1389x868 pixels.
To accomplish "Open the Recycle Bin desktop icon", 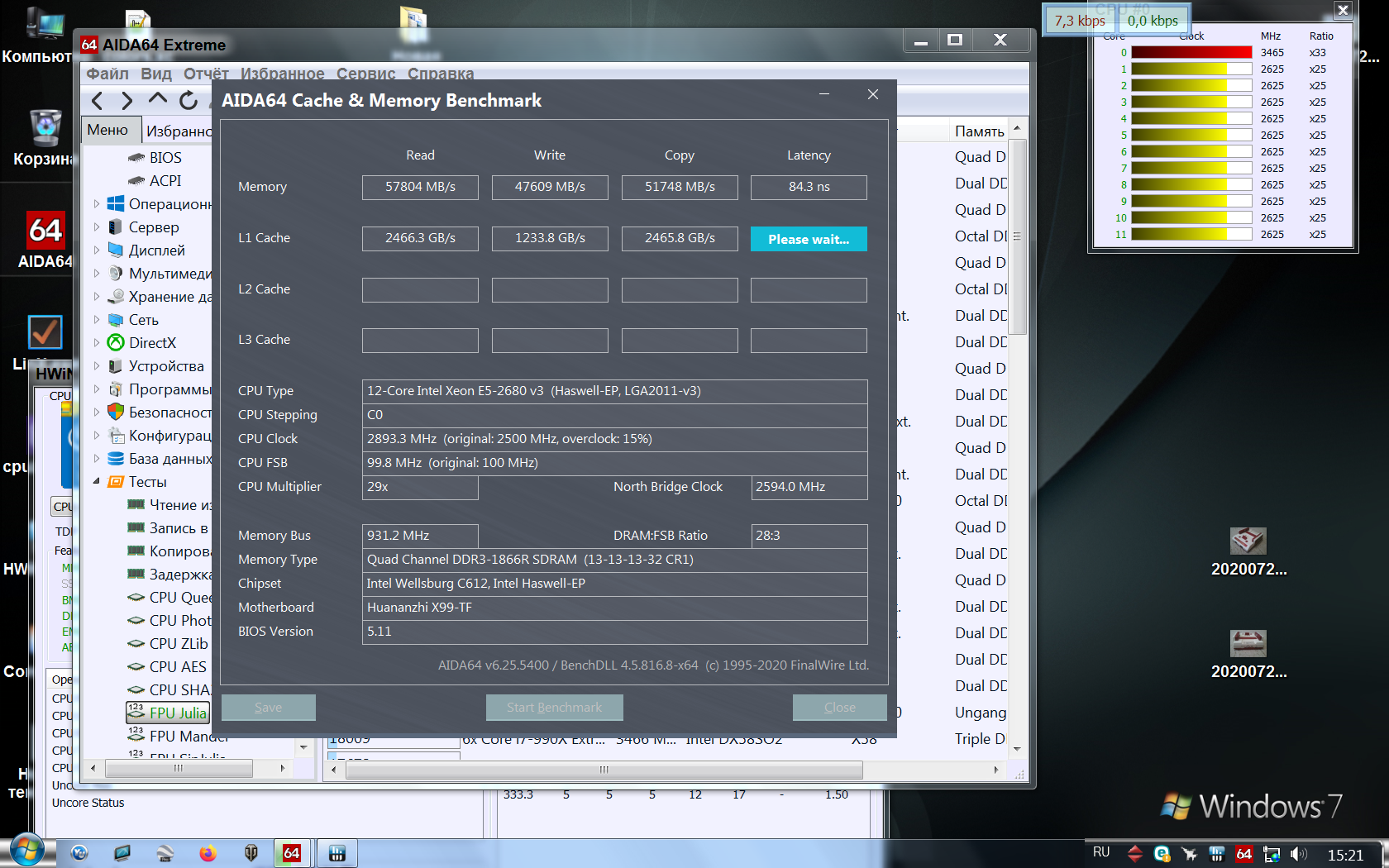I will (43, 138).
